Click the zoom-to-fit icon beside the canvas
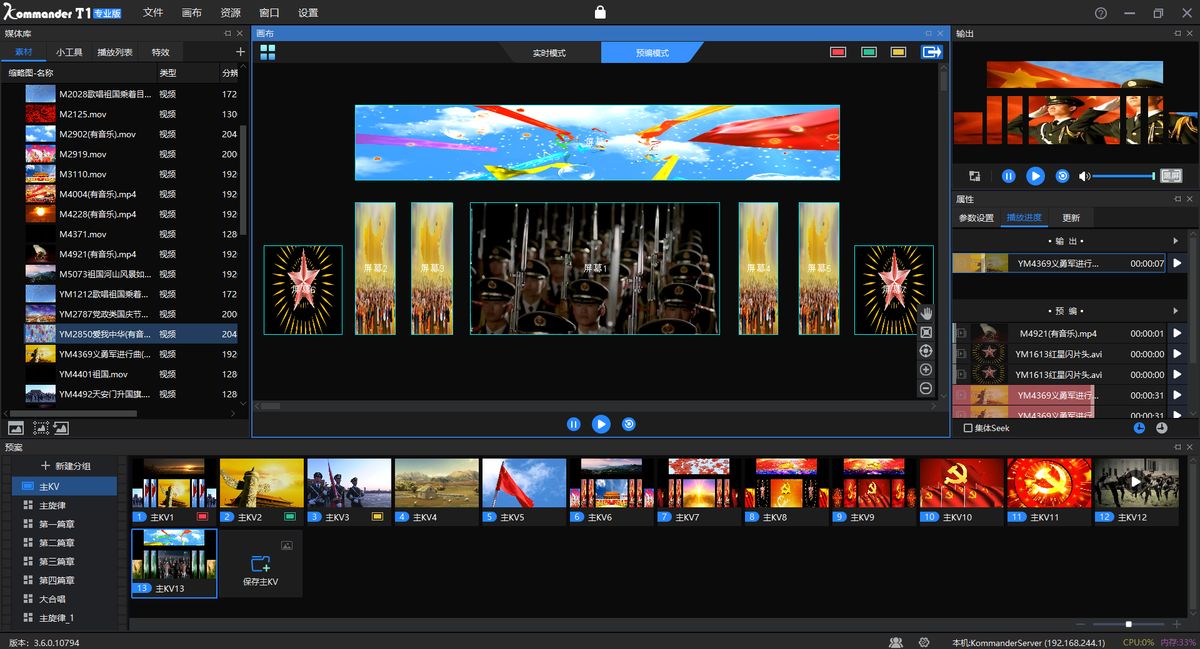 (x=926, y=332)
